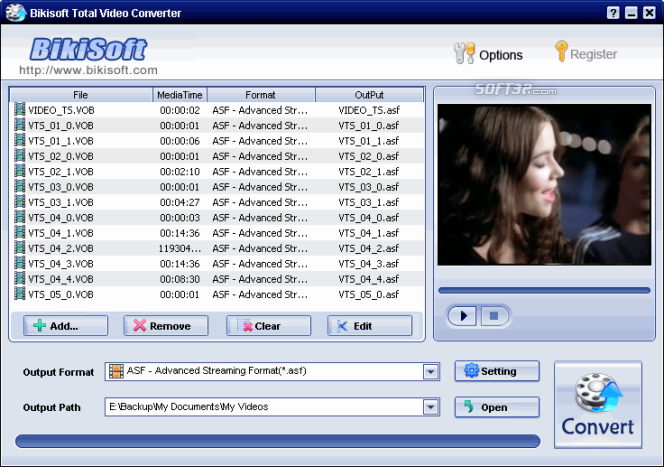Click output name VTS_04_4.asf
The height and width of the screenshot is (467, 664).
[369, 279]
